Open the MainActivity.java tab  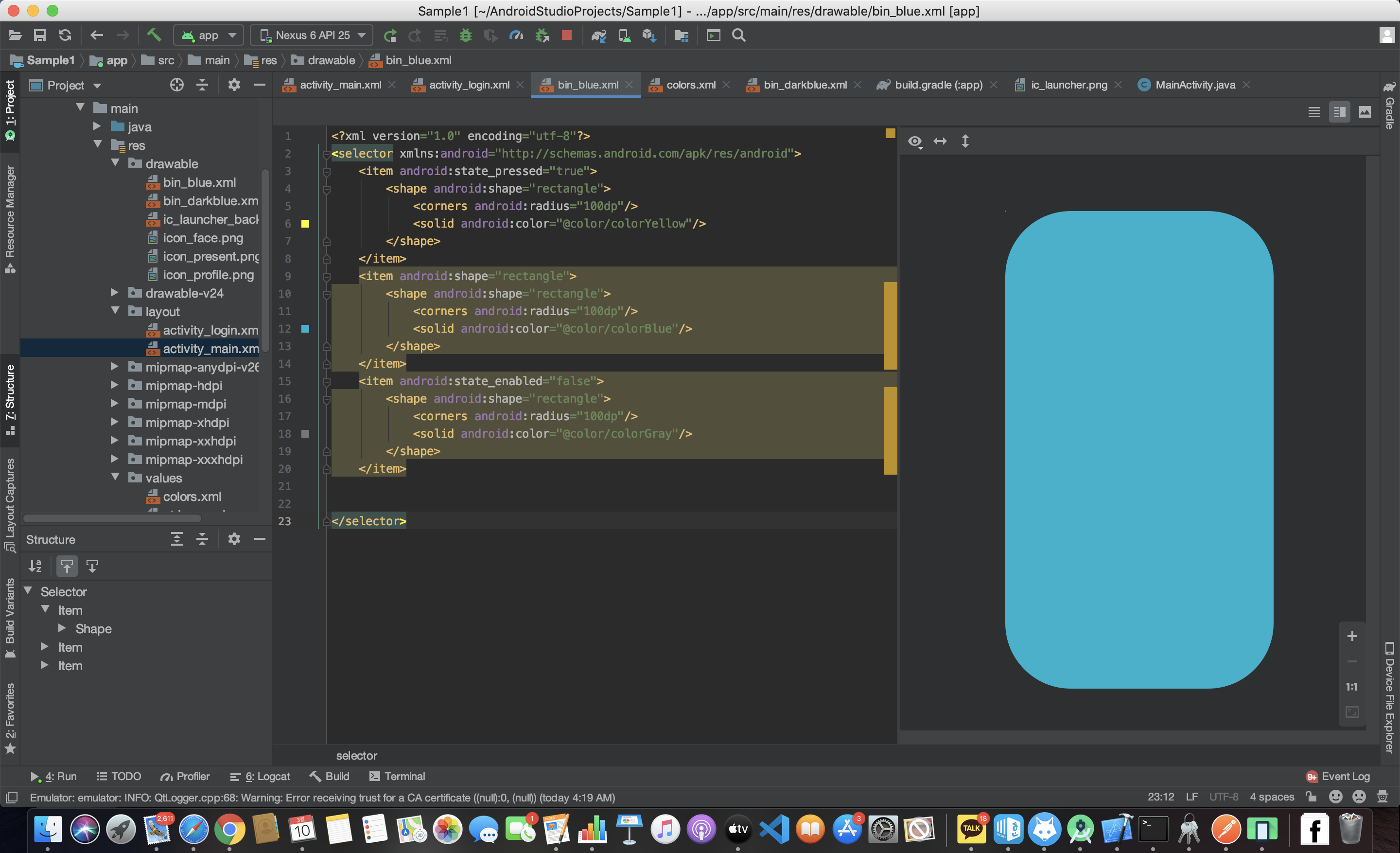(x=1194, y=85)
